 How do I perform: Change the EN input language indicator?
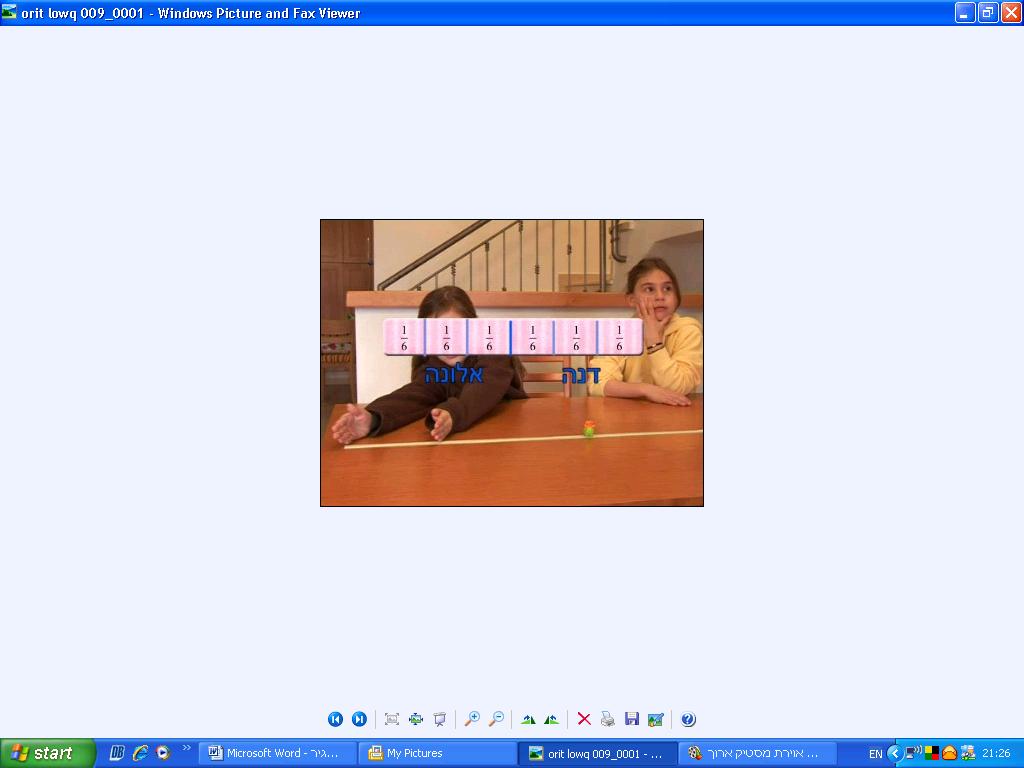[876, 754]
